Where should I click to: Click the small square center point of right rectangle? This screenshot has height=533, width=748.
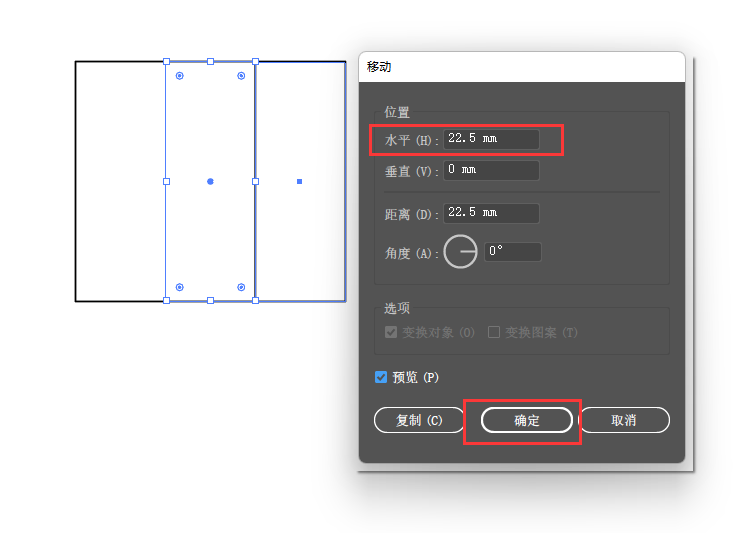300,181
